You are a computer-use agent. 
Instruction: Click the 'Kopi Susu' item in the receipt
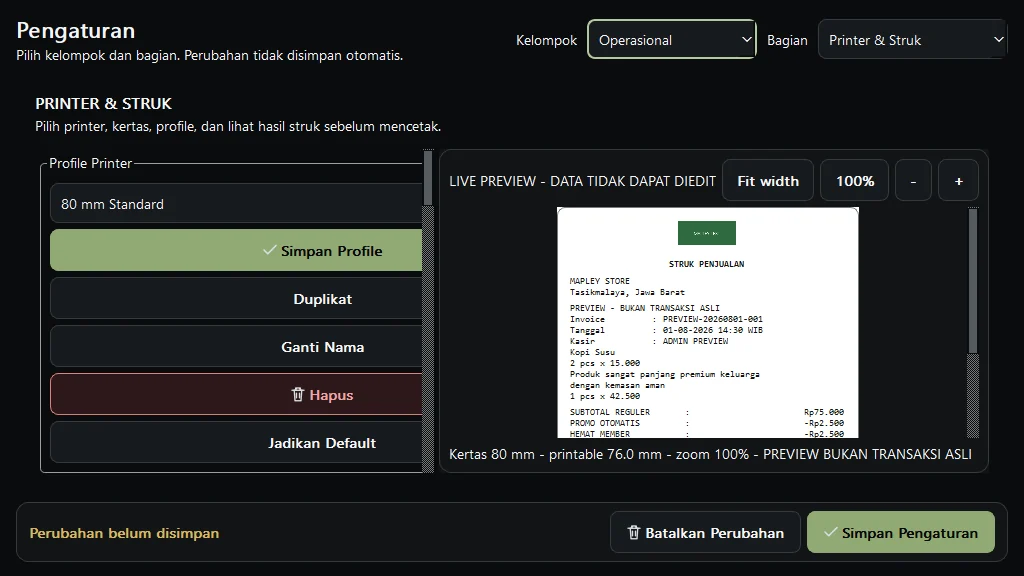click(592, 352)
